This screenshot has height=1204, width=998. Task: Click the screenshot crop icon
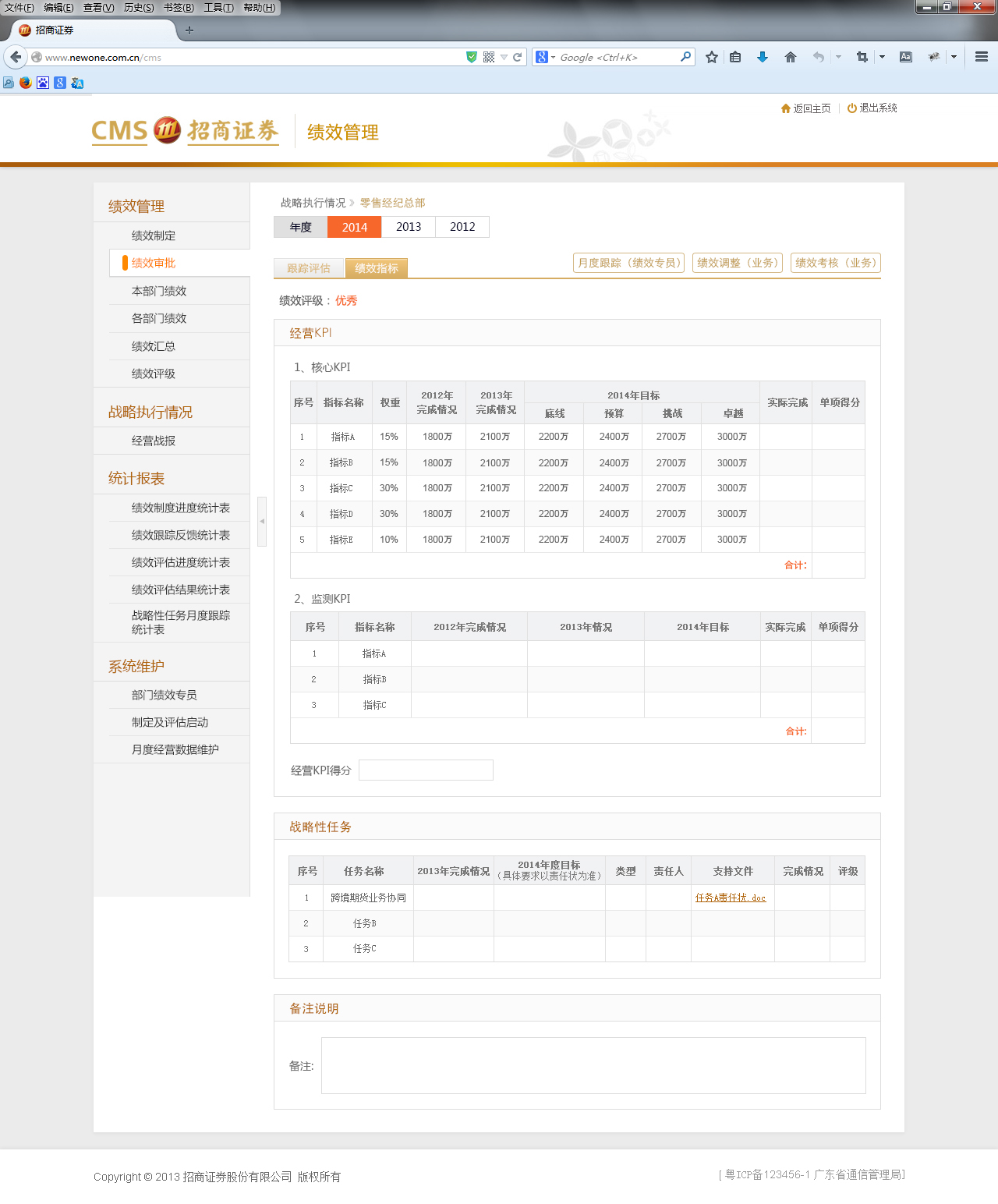coord(862,56)
